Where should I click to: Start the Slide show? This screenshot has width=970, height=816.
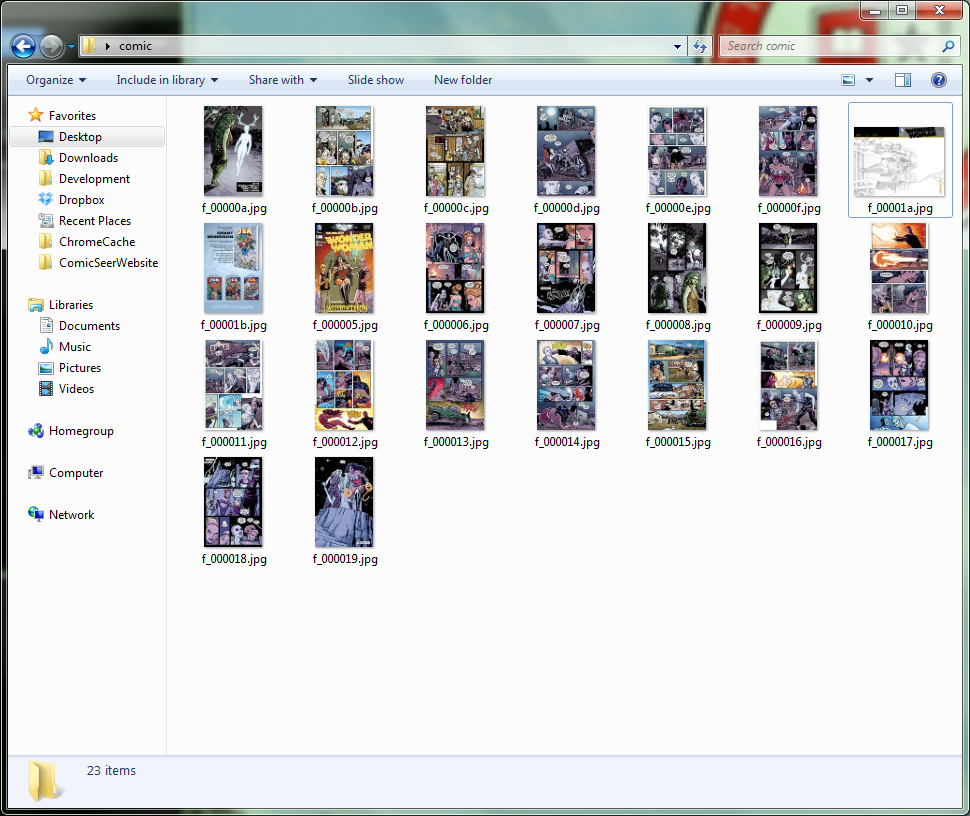(376, 80)
